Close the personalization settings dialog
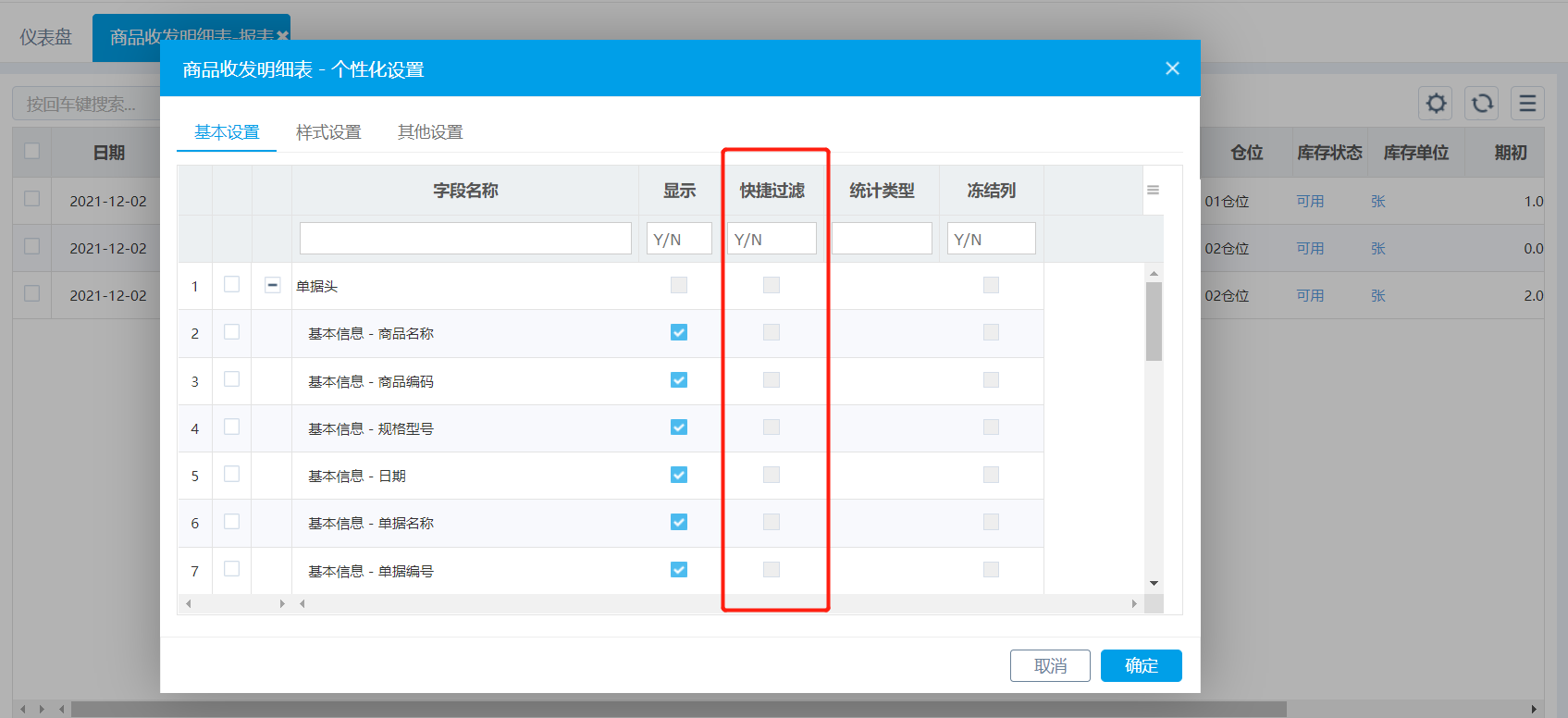This screenshot has width=1568, height=718. coord(1172,68)
